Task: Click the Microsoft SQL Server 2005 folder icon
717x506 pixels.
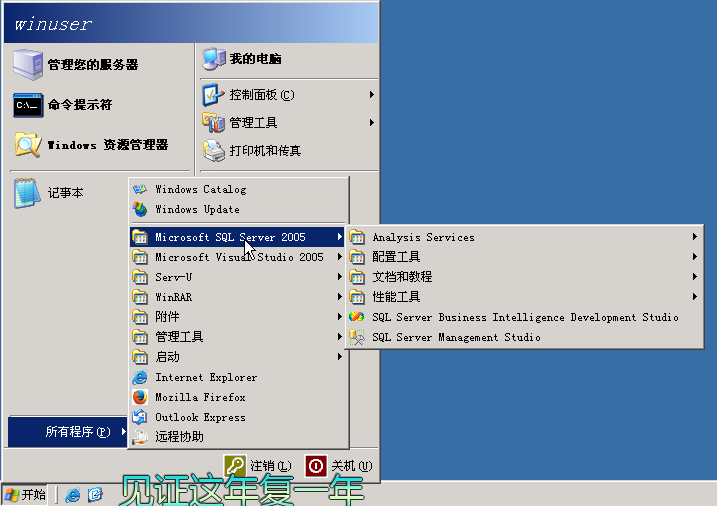Action: [x=140, y=237]
